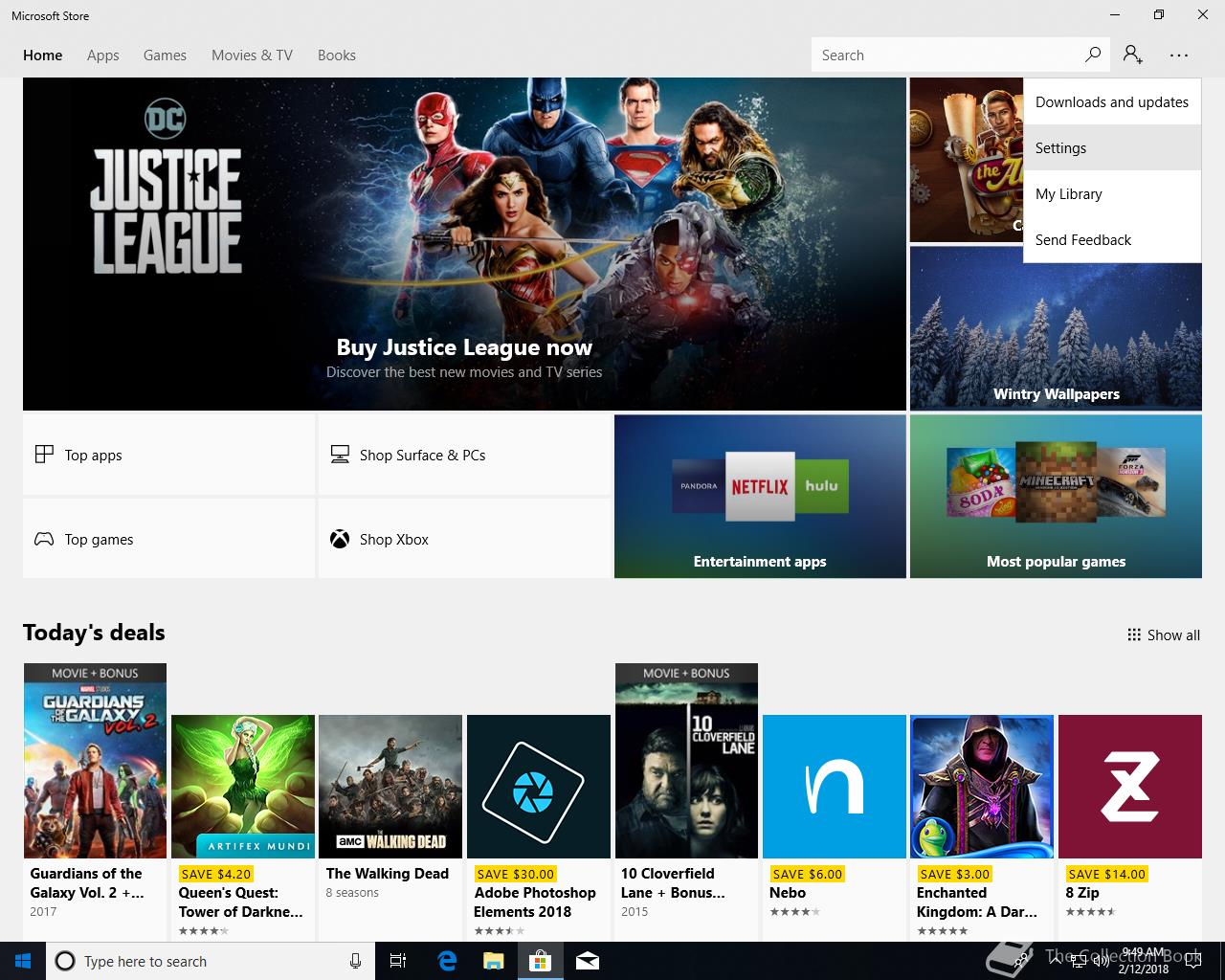Click the Top games controller icon
The height and width of the screenshot is (980, 1225).
(44, 539)
